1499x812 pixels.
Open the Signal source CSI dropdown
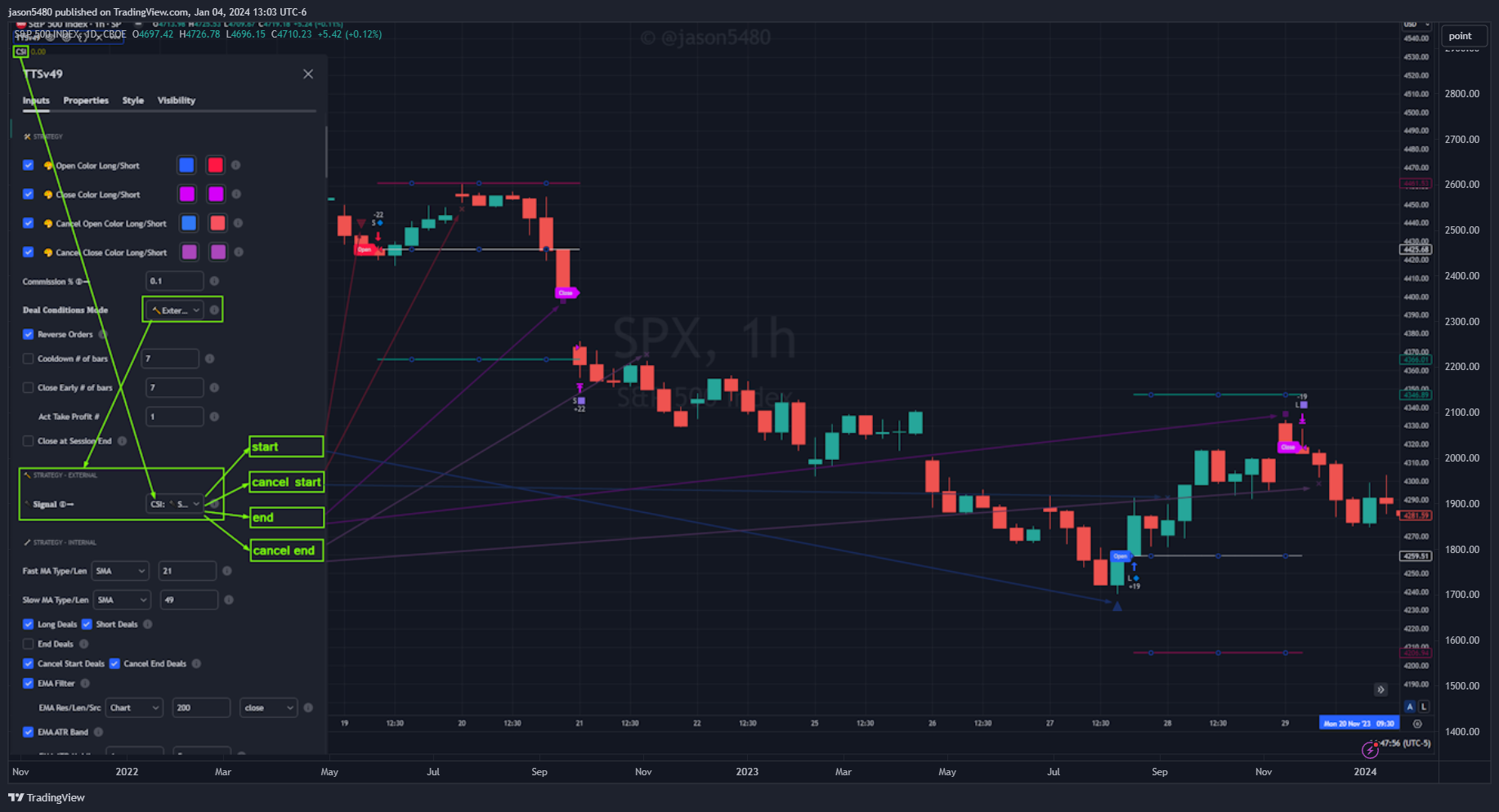click(x=174, y=504)
